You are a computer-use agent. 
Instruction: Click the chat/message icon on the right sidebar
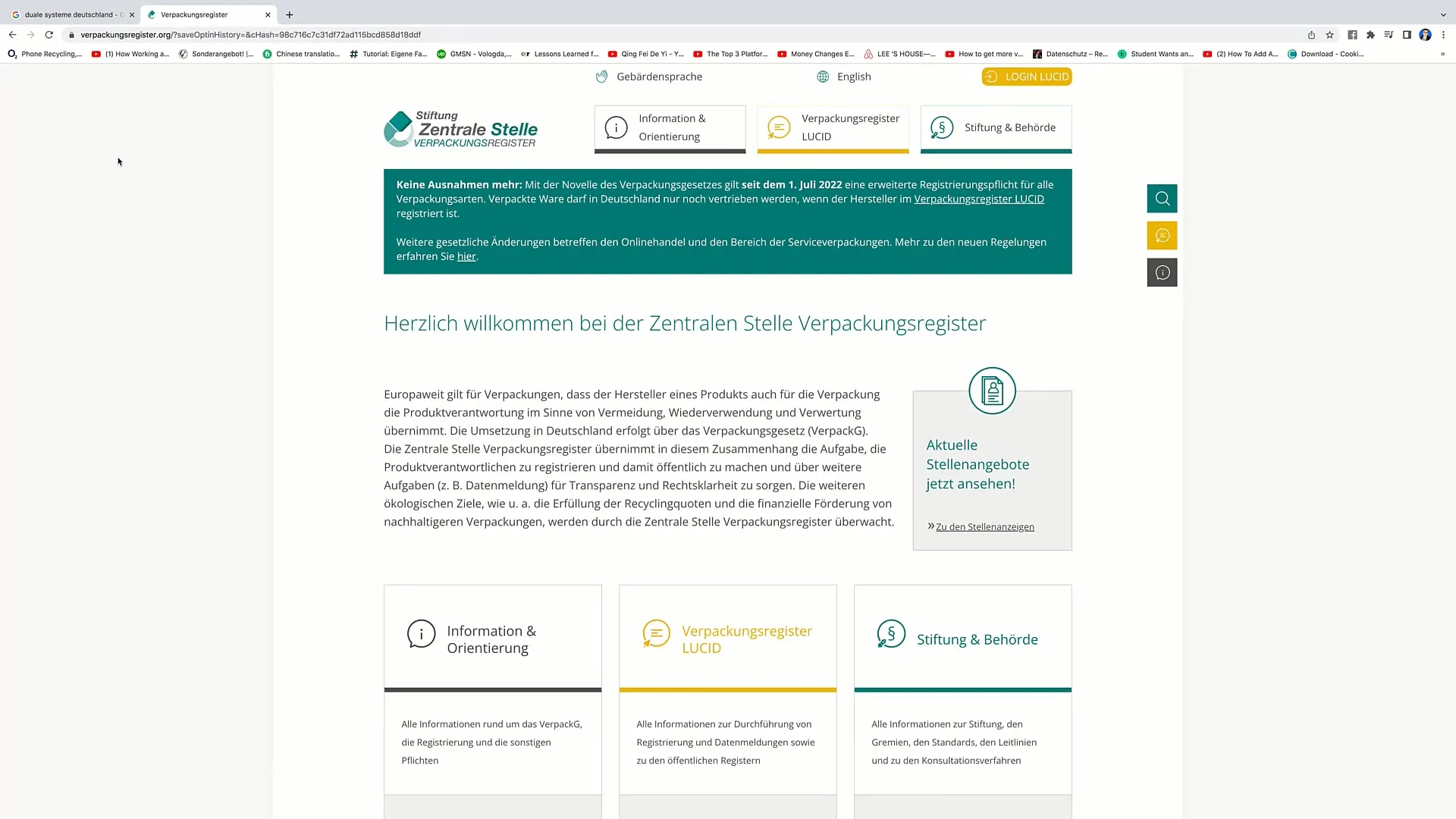(1162, 235)
